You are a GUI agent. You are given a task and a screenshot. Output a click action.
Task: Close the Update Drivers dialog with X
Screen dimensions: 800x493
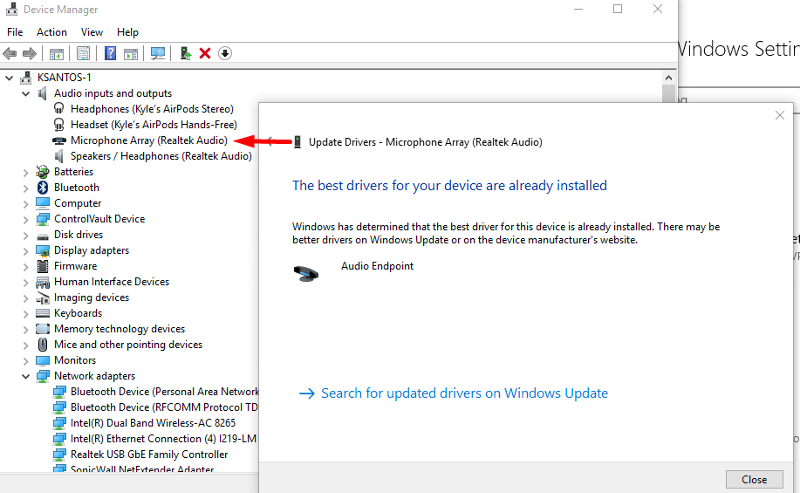(780, 115)
